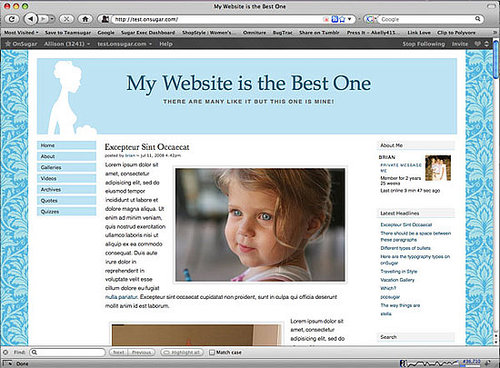Toggle the Highlight all button
Screen dimensions: 500x368
(x=182, y=352)
